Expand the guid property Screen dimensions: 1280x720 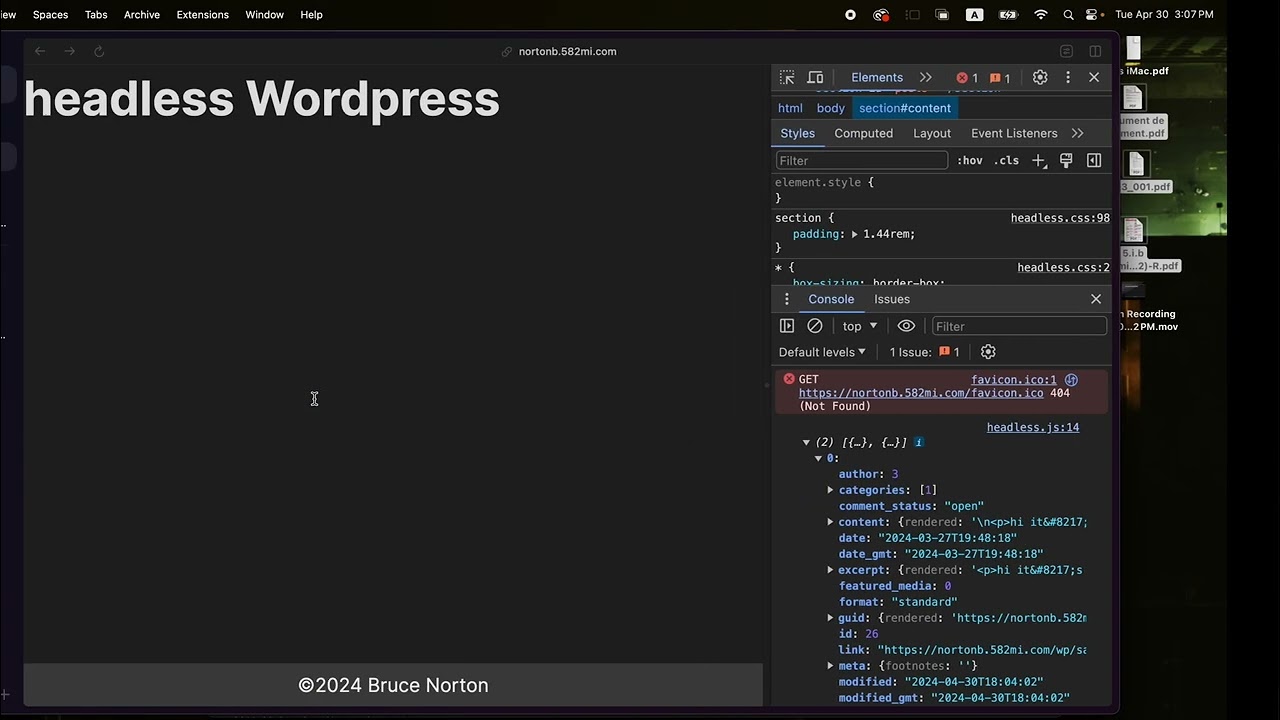(x=830, y=618)
